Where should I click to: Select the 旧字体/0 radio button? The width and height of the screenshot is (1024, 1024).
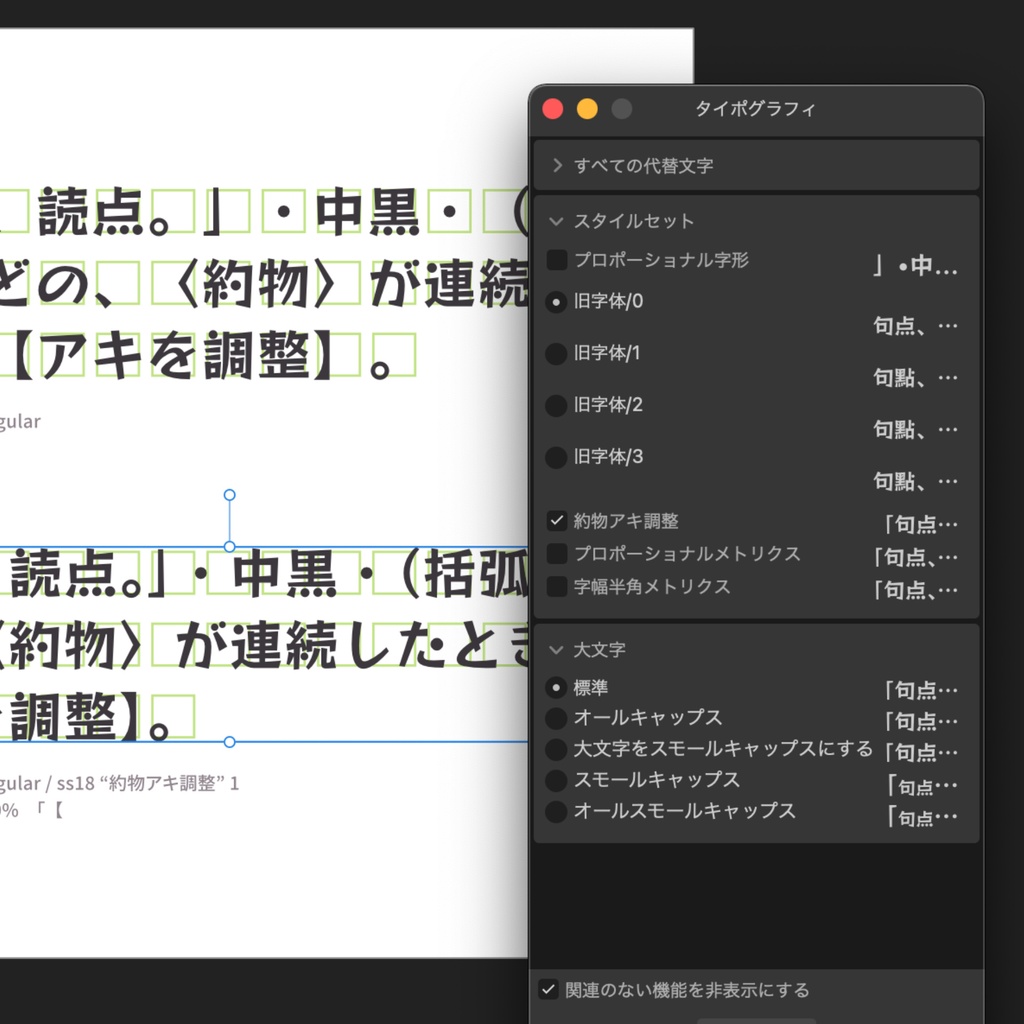(556, 301)
